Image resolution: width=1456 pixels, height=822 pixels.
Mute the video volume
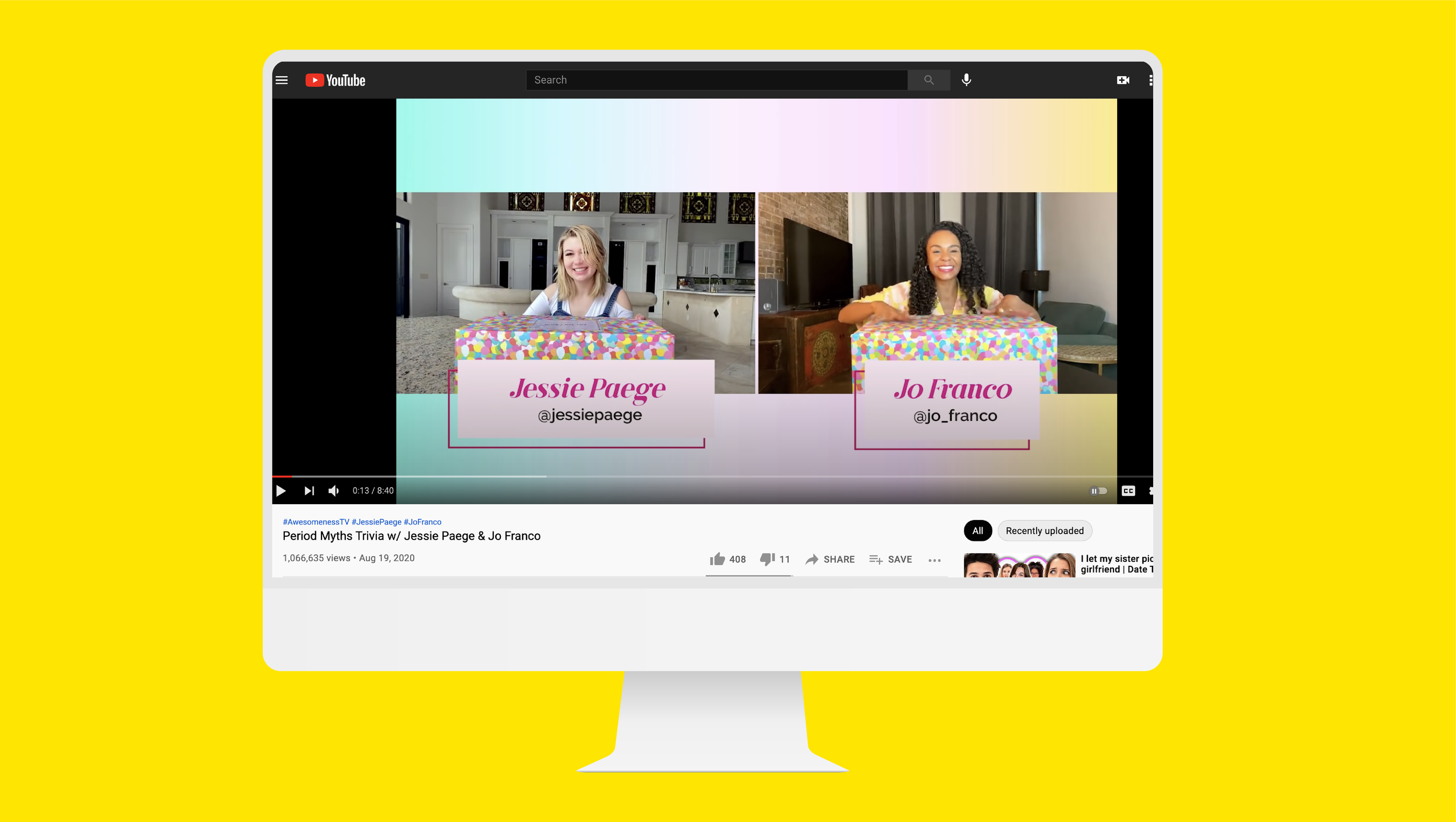point(334,491)
